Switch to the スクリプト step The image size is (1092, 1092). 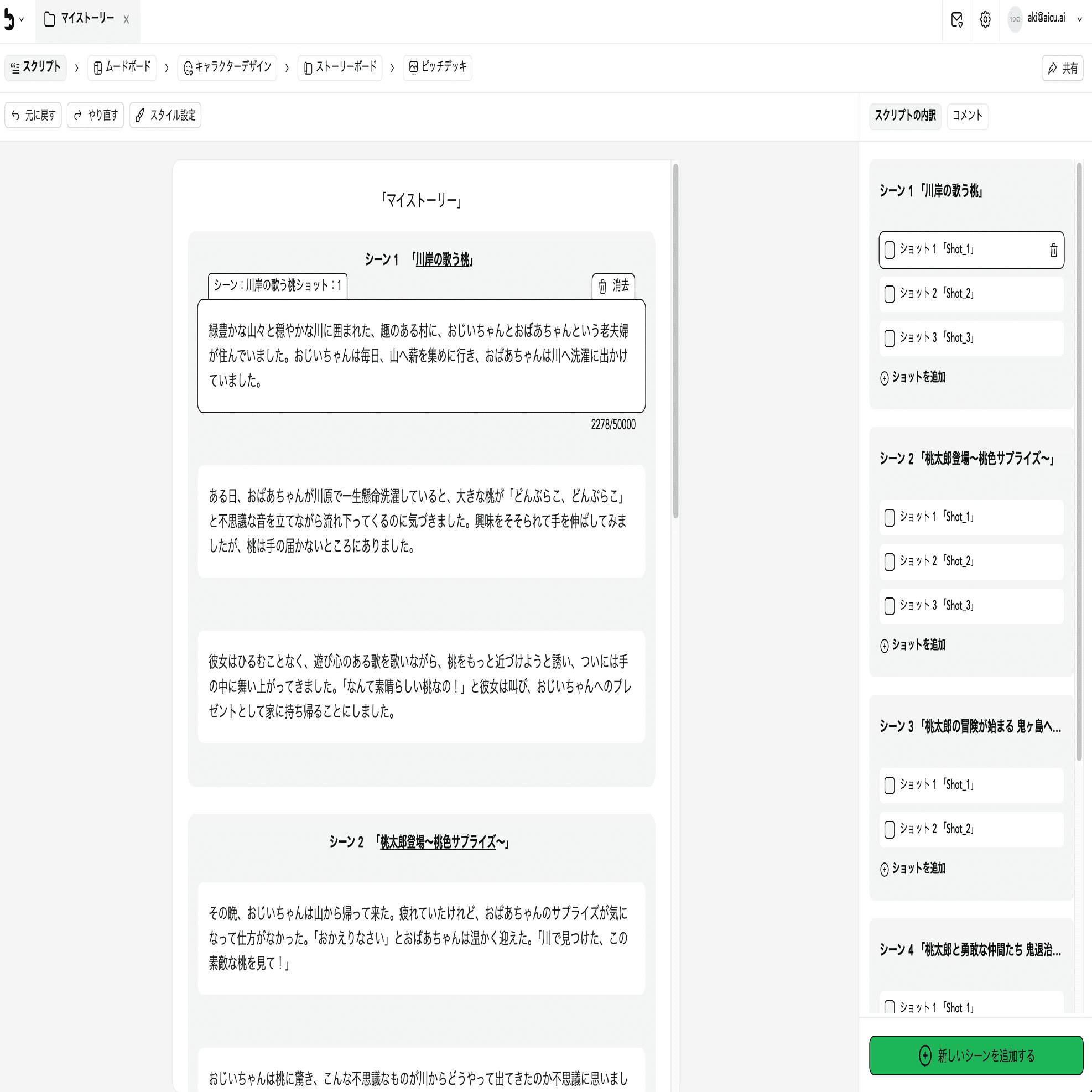point(35,68)
